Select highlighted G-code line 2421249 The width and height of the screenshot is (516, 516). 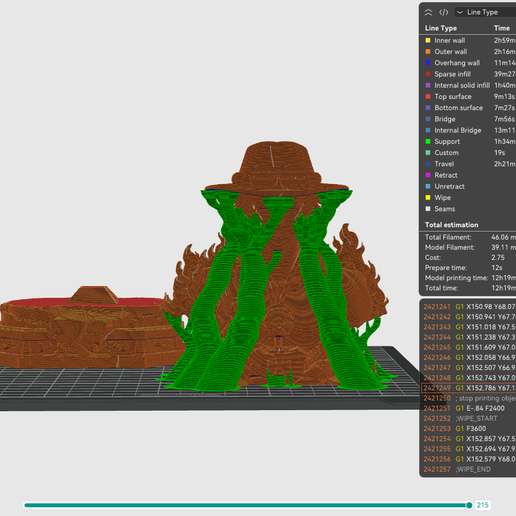tap(469, 388)
